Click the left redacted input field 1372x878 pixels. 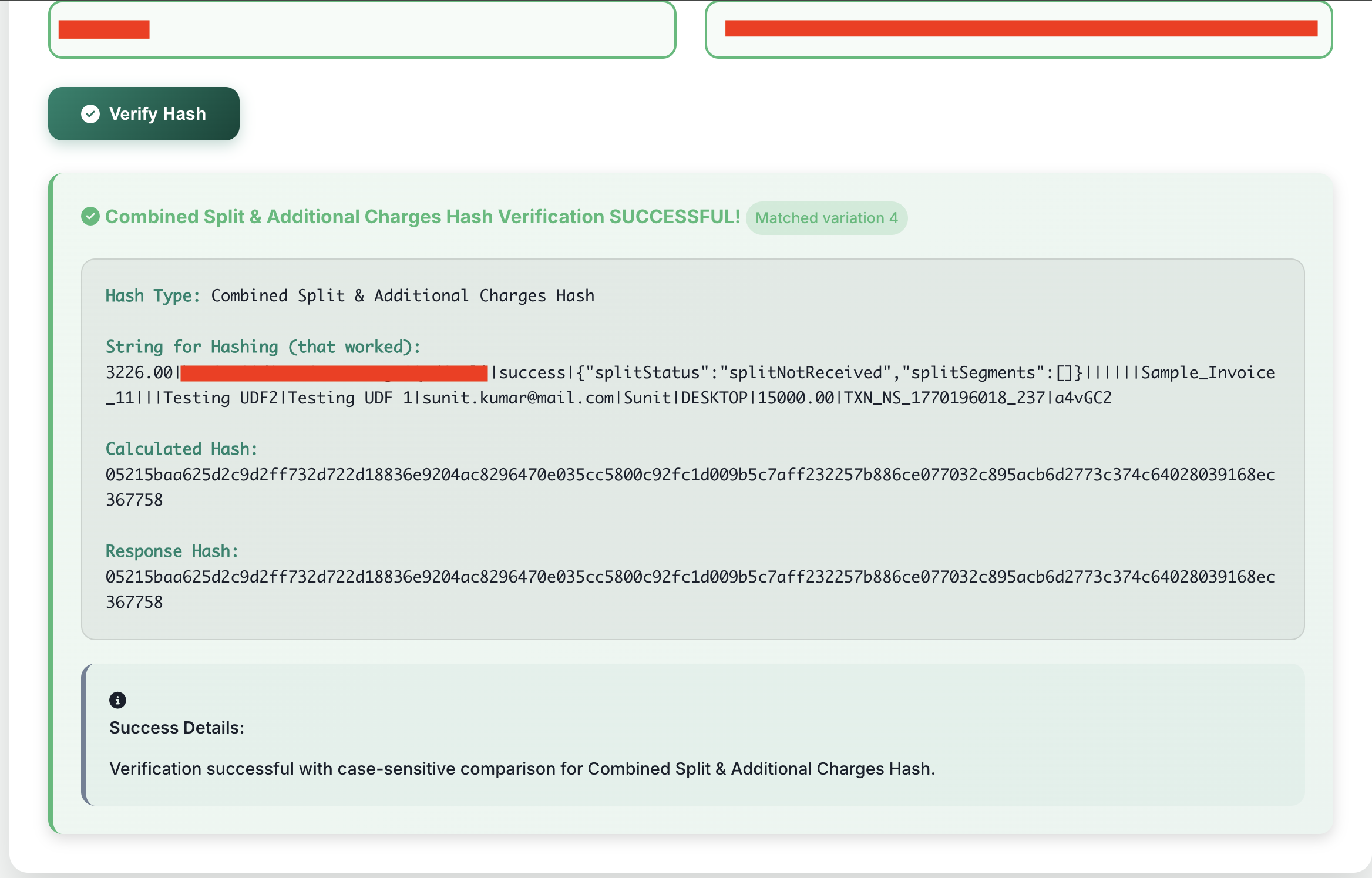click(x=362, y=29)
